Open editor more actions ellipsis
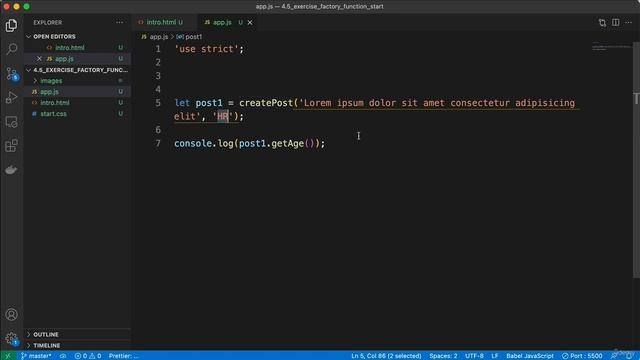The image size is (640, 360). (629, 22)
